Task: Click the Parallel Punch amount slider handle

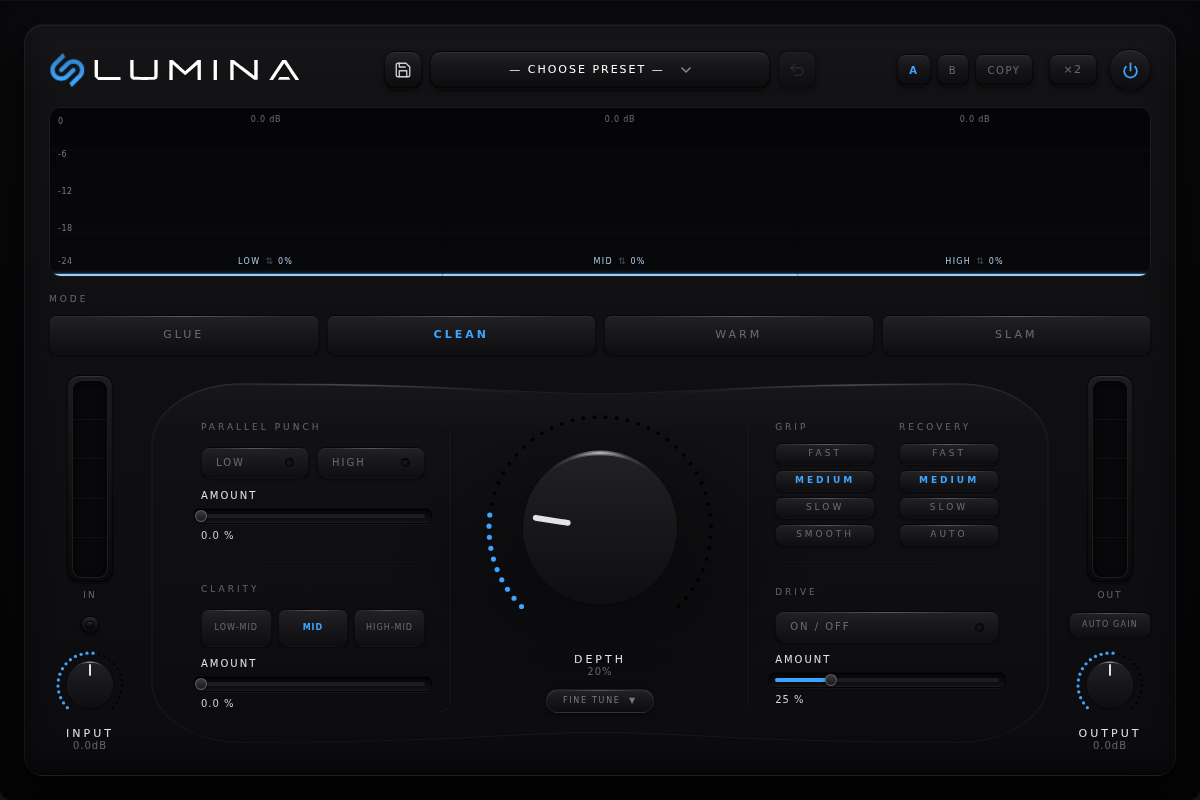Action: [x=201, y=516]
